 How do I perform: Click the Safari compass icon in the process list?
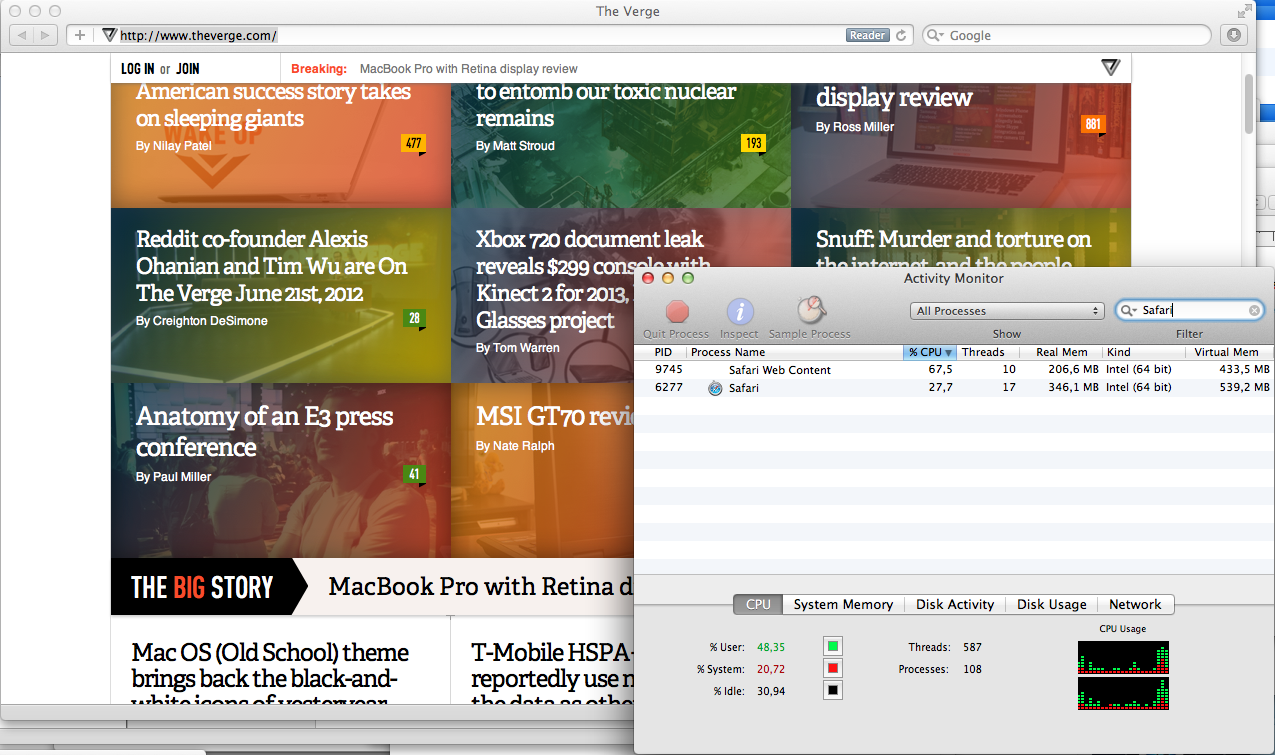[715, 388]
